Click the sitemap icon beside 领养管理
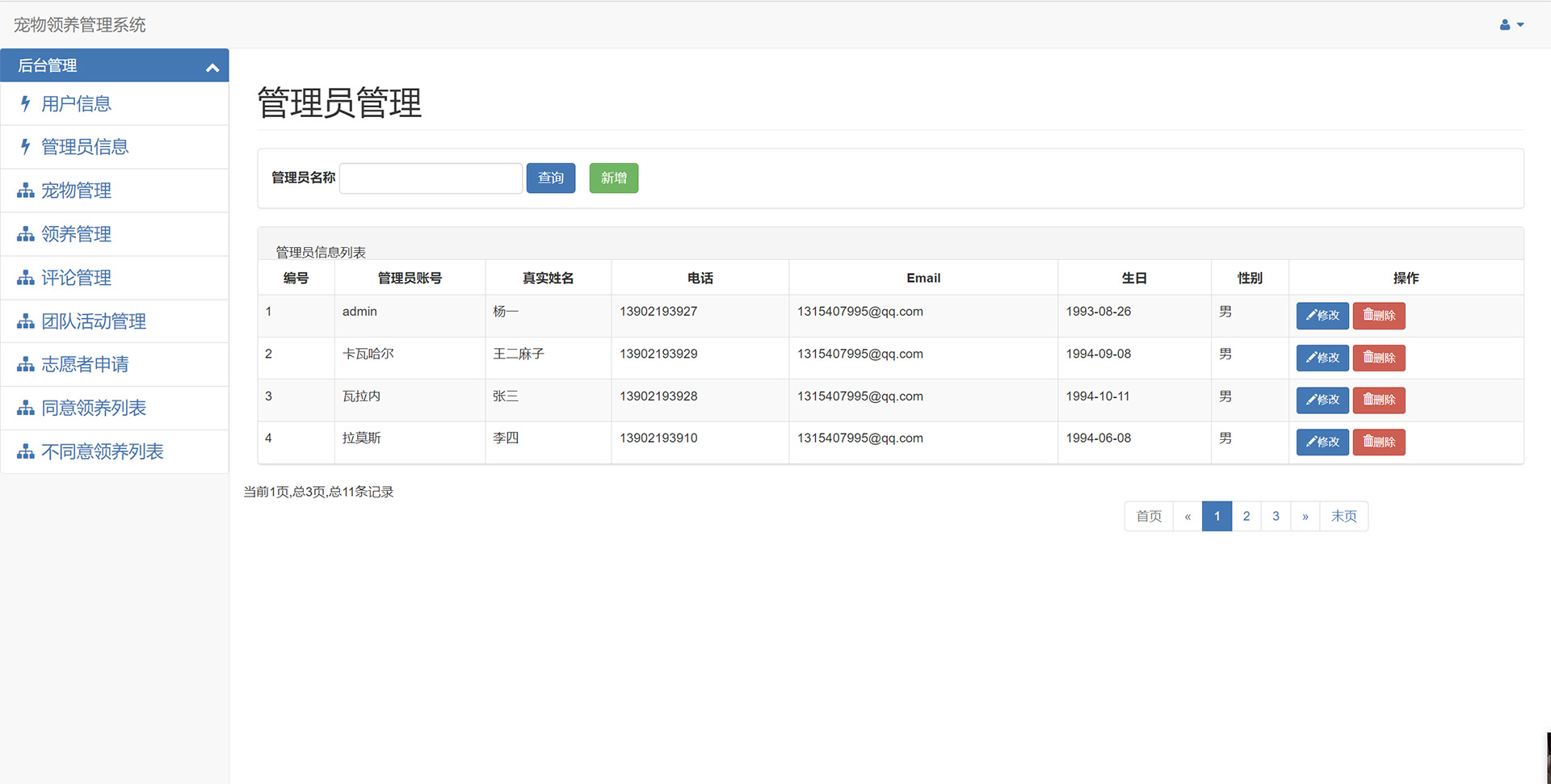This screenshot has width=1551, height=784. coord(26,234)
